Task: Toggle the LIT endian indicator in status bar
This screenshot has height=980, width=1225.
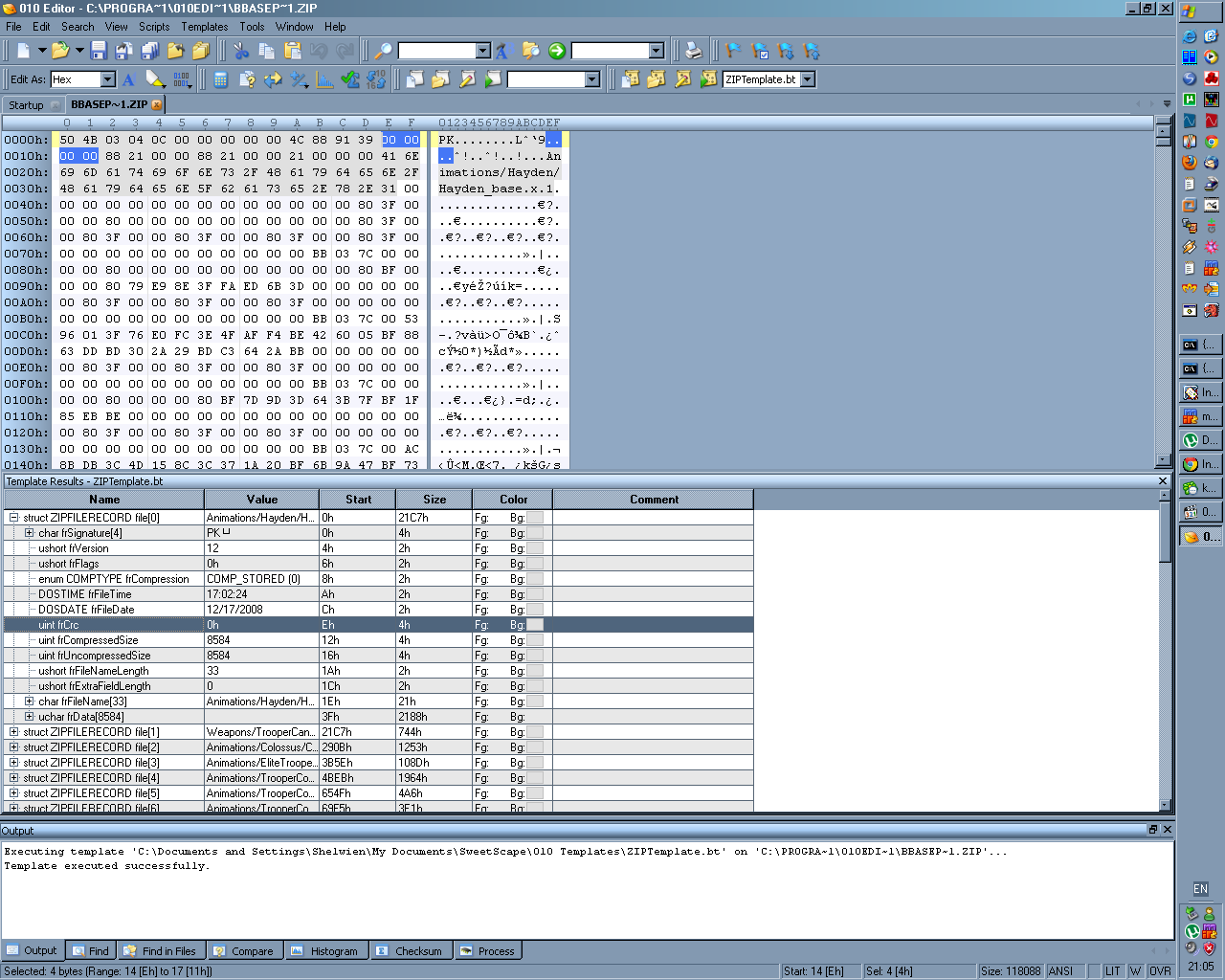Action: click(1112, 970)
